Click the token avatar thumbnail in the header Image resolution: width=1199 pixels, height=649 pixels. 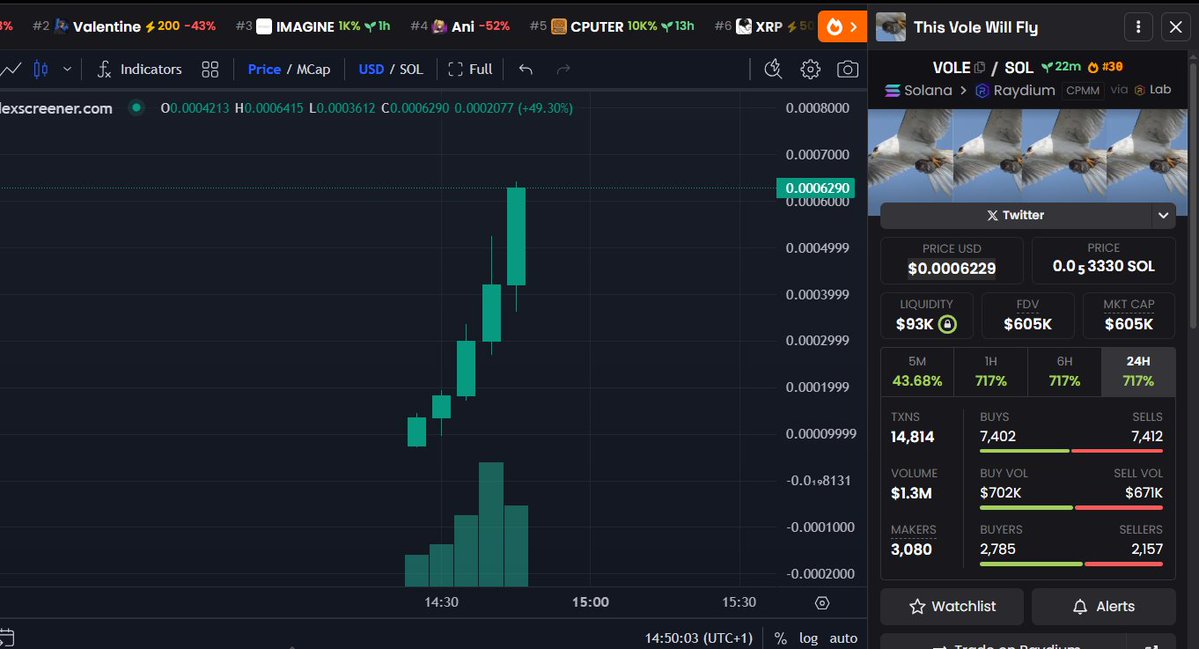click(x=891, y=27)
